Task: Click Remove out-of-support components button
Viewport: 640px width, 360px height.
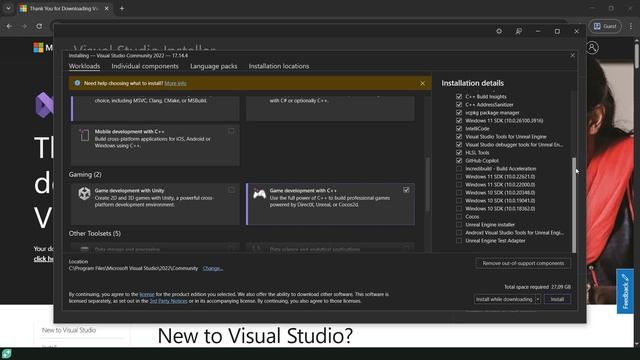Action: (x=523, y=263)
